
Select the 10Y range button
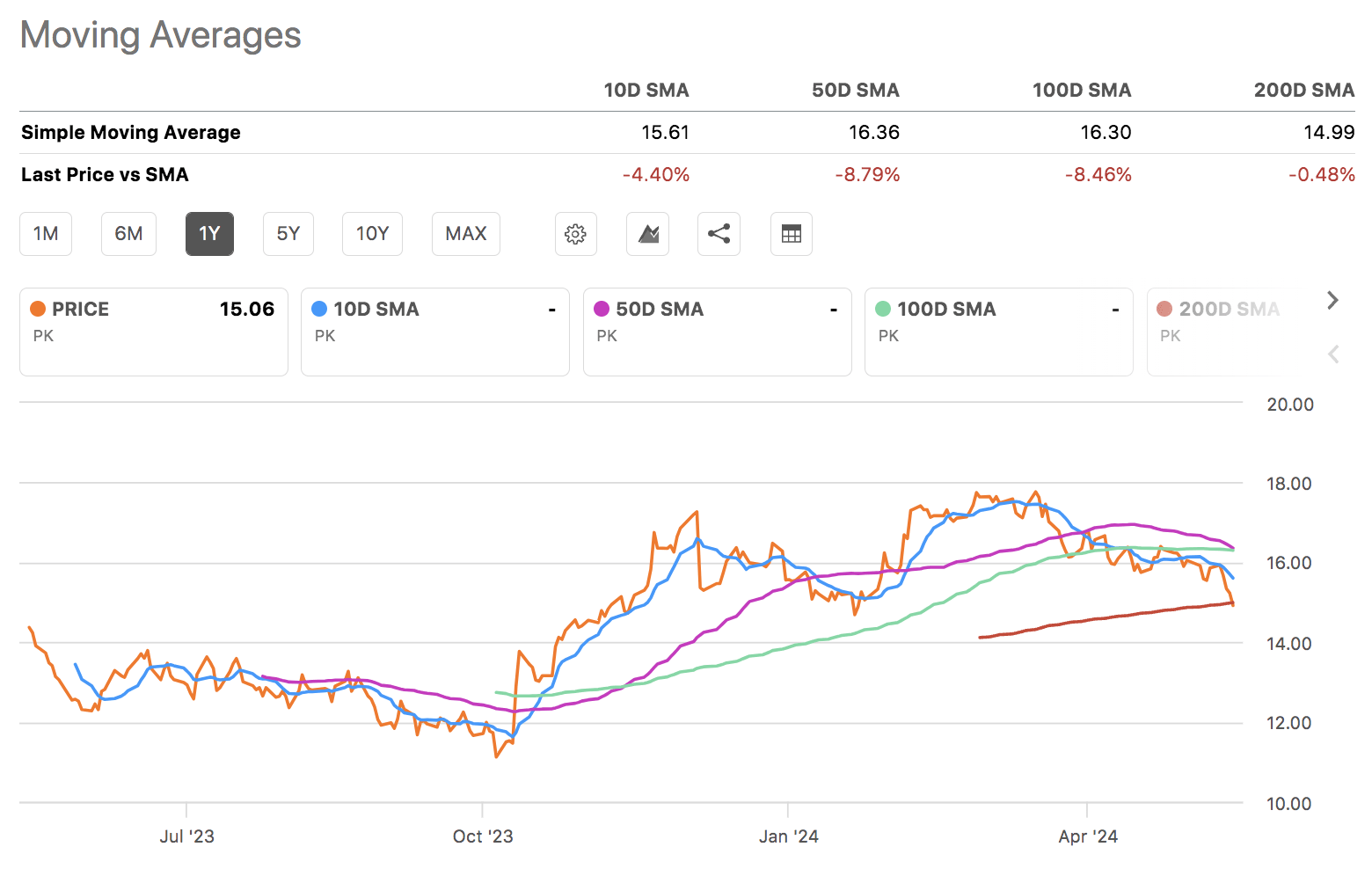click(372, 234)
